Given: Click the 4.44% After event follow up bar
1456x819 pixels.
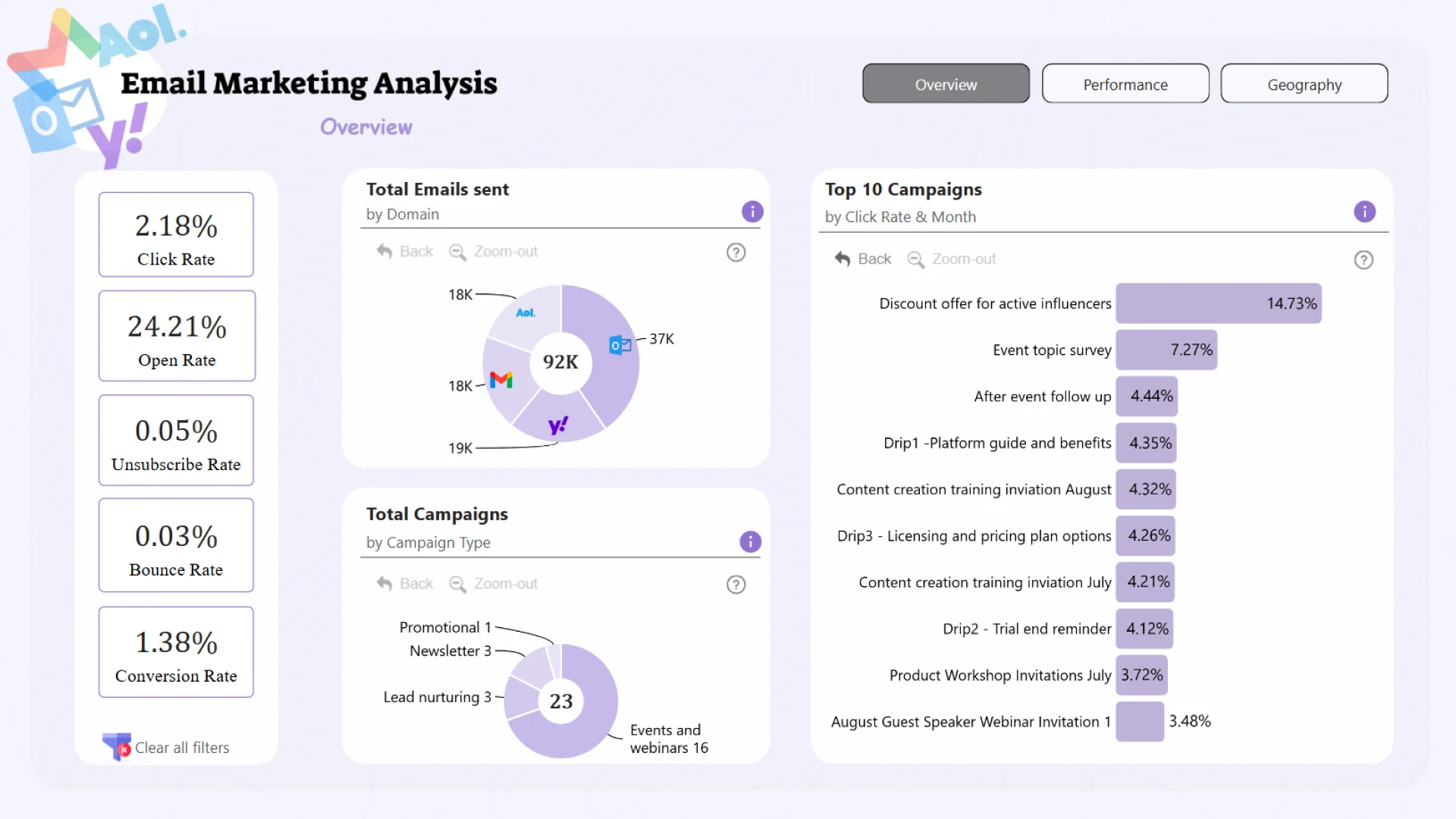Looking at the screenshot, I should coord(1147,396).
